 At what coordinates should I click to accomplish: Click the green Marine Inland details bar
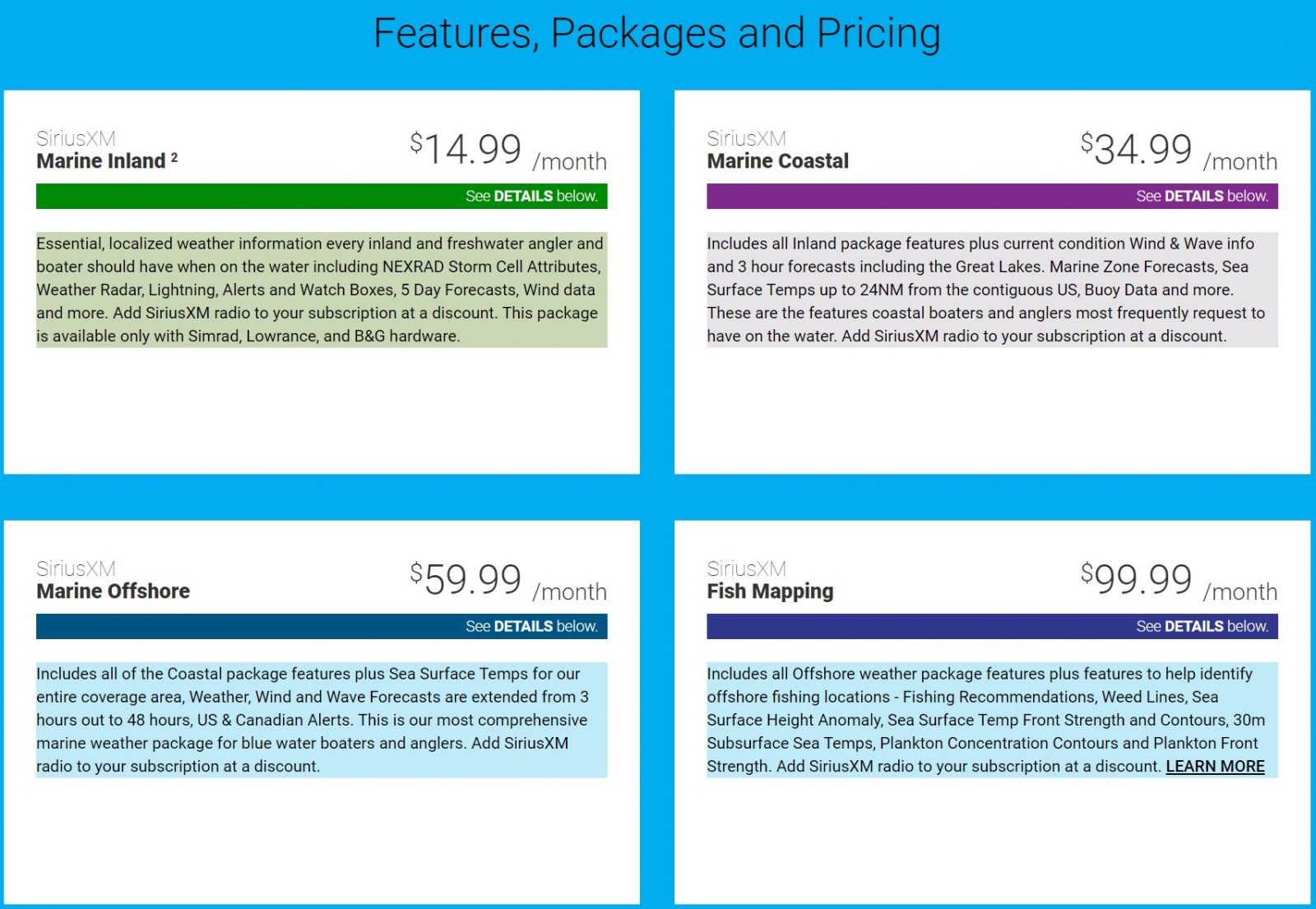(x=322, y=196)
